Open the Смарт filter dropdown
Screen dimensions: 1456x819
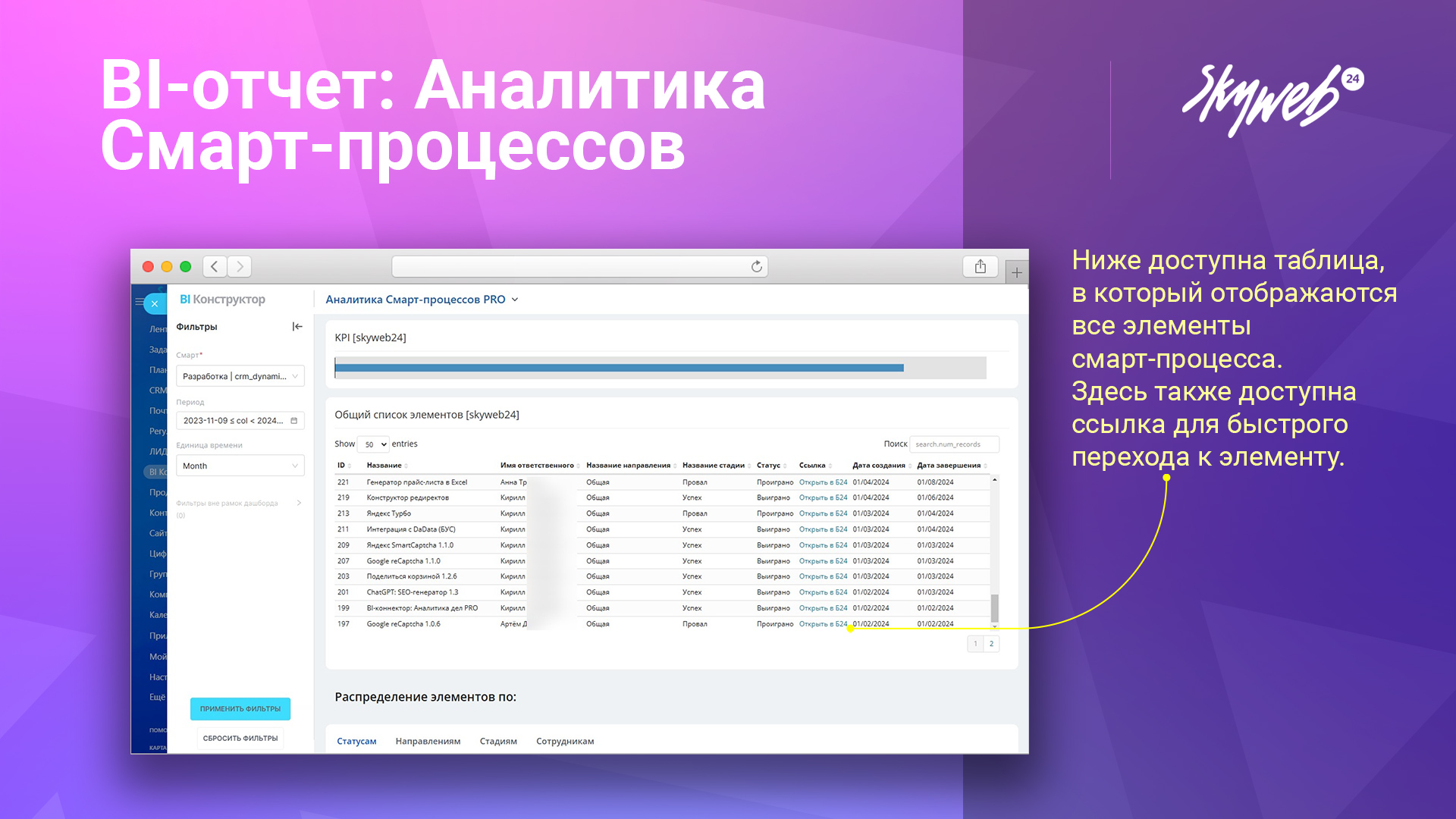coord(240,376)
